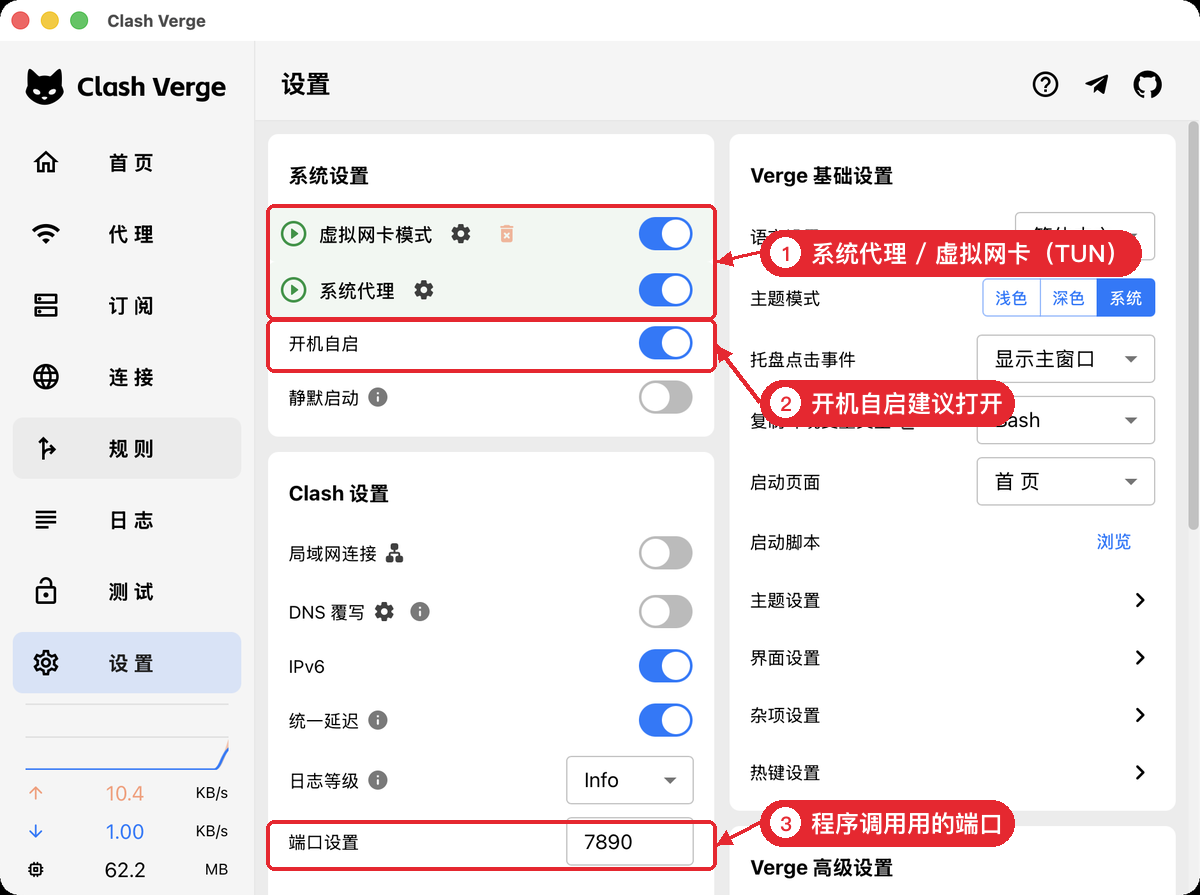
Task: Open the 订阅 sidebar page
Action: (127, 306)
